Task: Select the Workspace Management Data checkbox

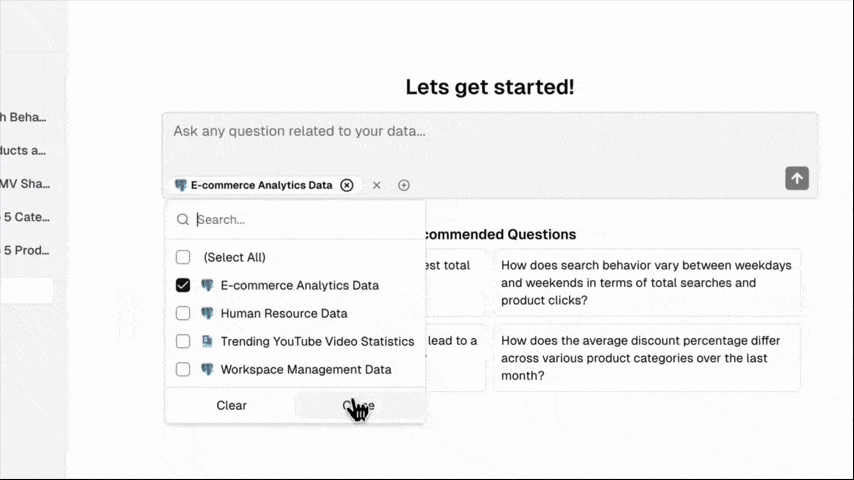Action: pos(183,369)
